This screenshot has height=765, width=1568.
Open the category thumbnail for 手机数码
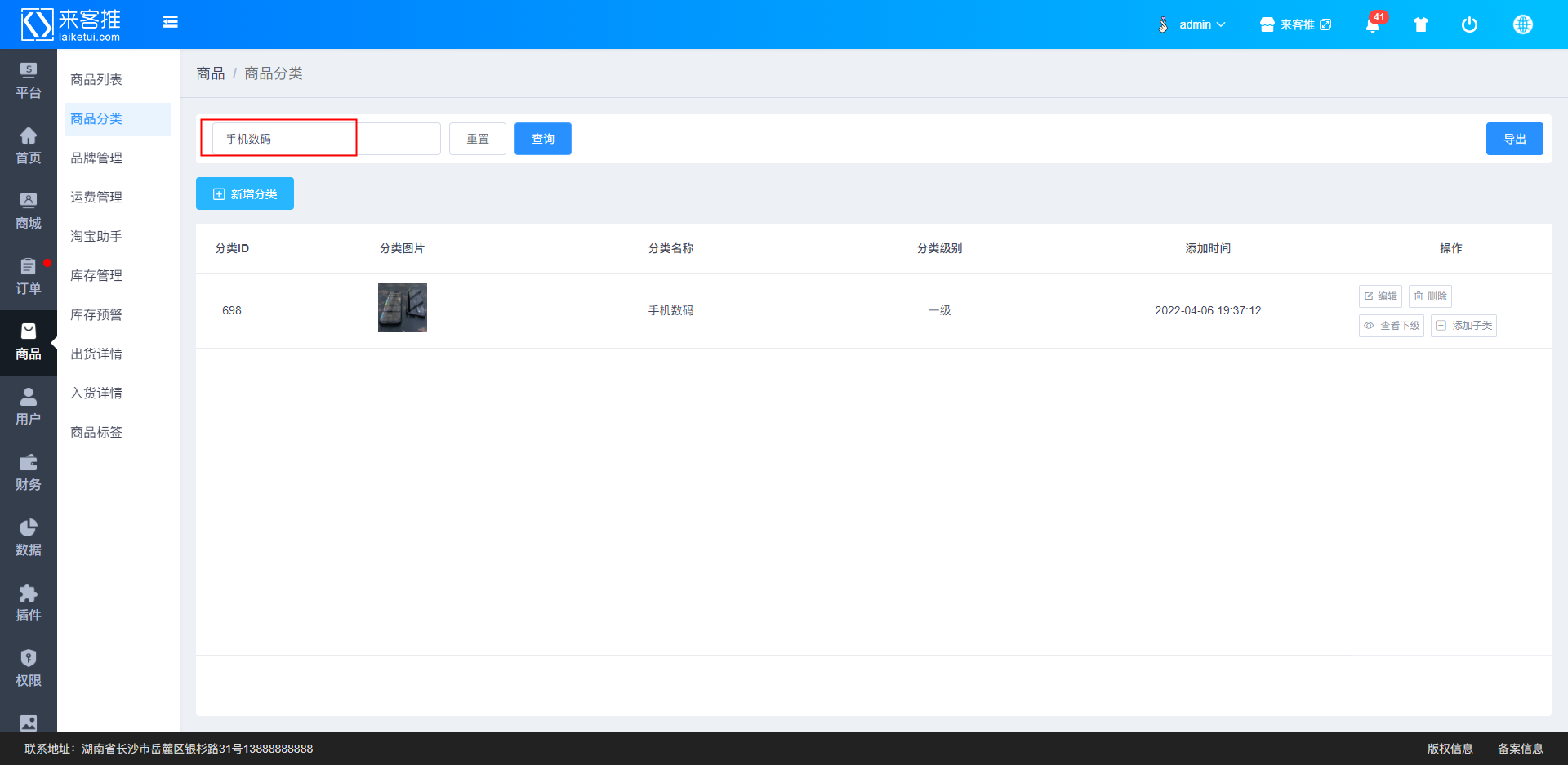pyautogui.click(x=403, y=308)
